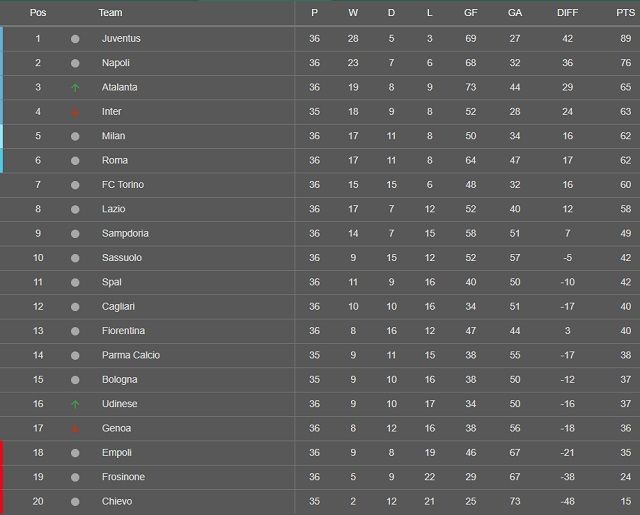
Task: Click the Pos column header
Action: tap(38, 13)
